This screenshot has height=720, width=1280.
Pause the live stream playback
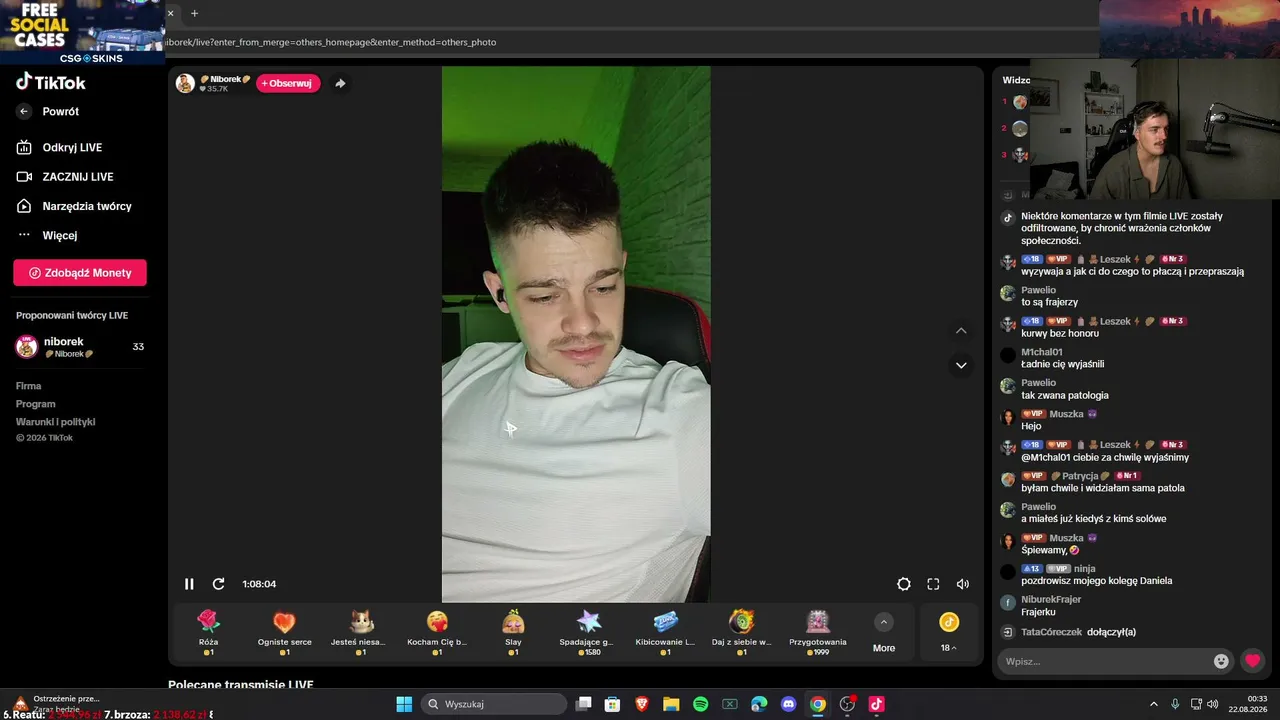tap(189, 584)
